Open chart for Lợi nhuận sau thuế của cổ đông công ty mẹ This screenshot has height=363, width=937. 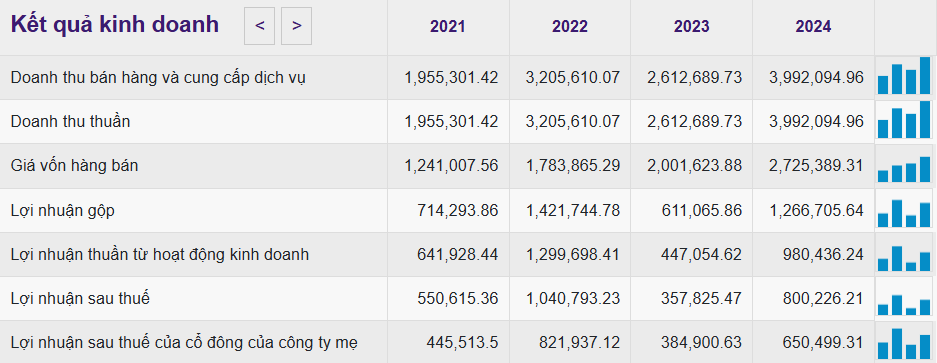click(x=904, y=343)
